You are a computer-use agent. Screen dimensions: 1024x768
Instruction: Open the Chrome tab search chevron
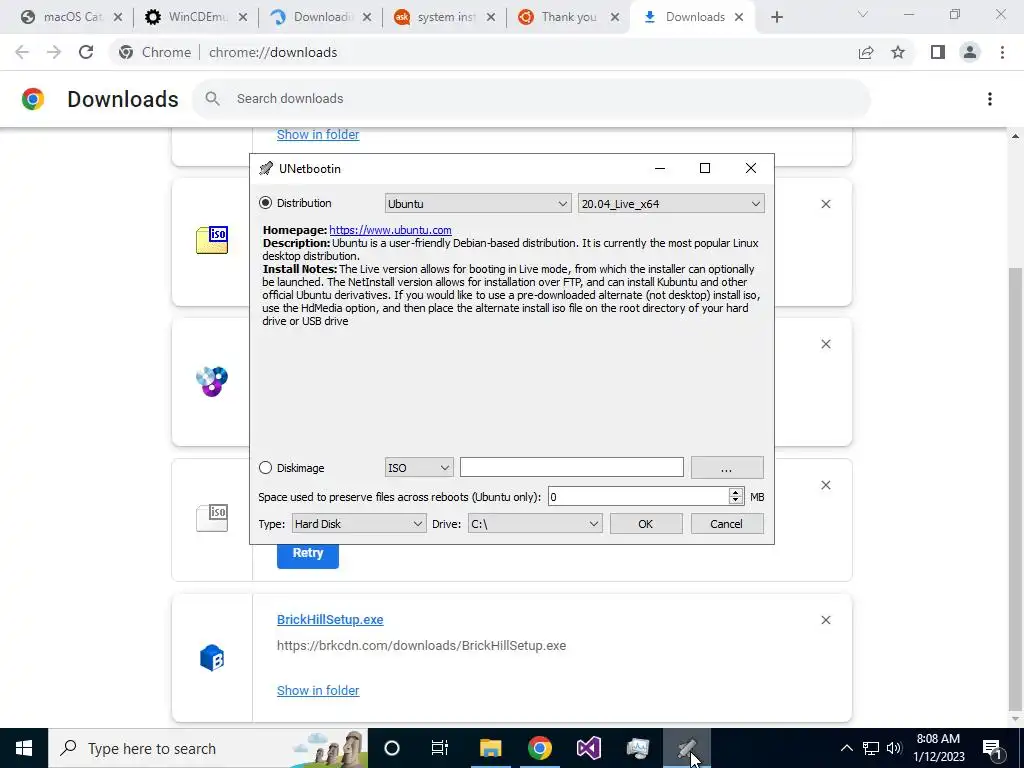point(863,14)
